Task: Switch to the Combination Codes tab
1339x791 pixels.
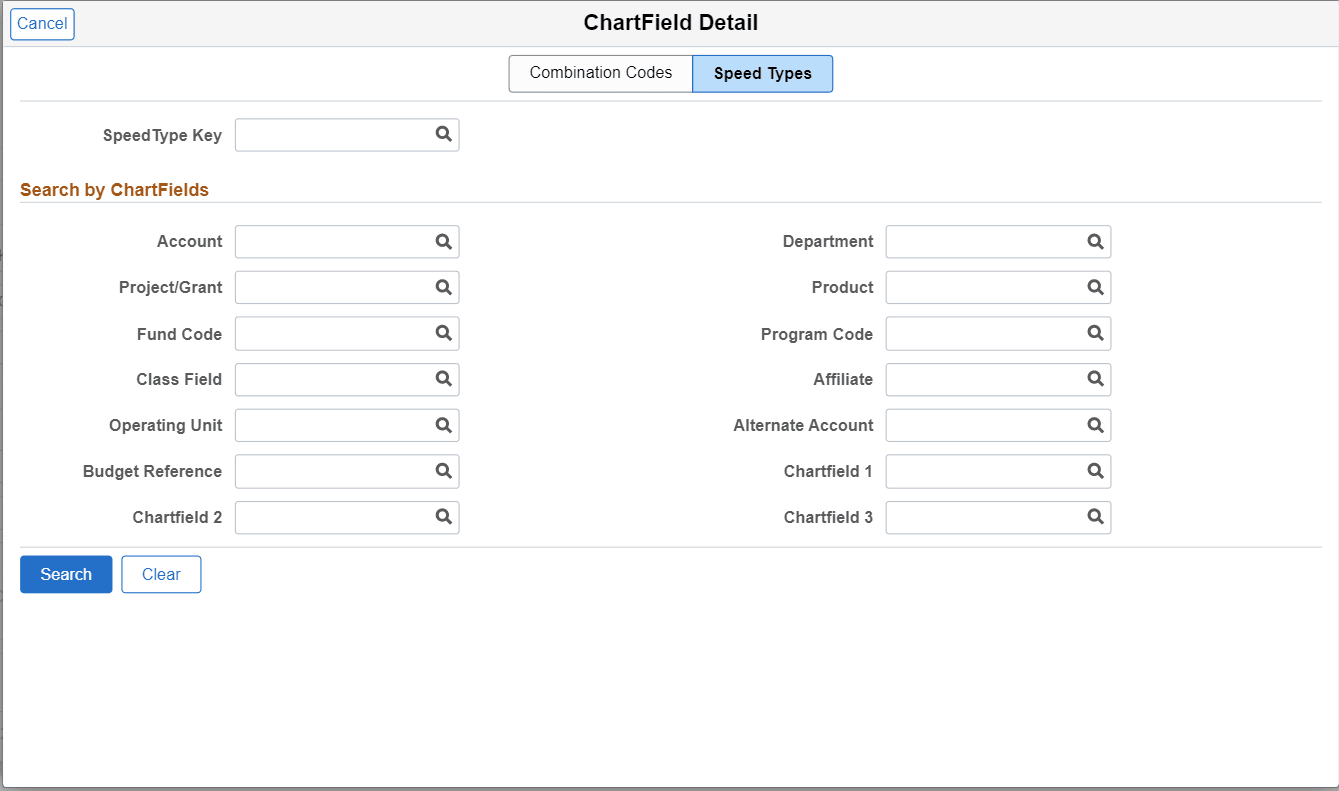Action: coord(600,73)
